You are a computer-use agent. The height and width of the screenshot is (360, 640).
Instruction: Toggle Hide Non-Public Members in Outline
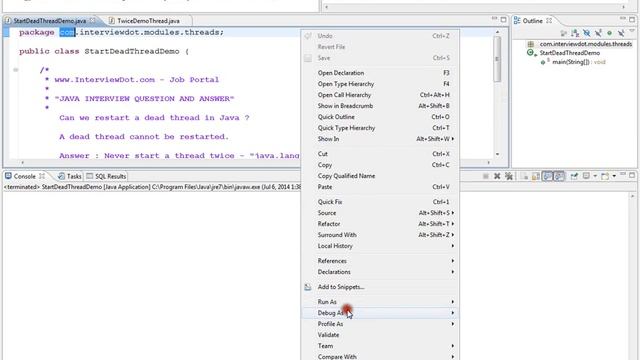click(x=609, y=33)
